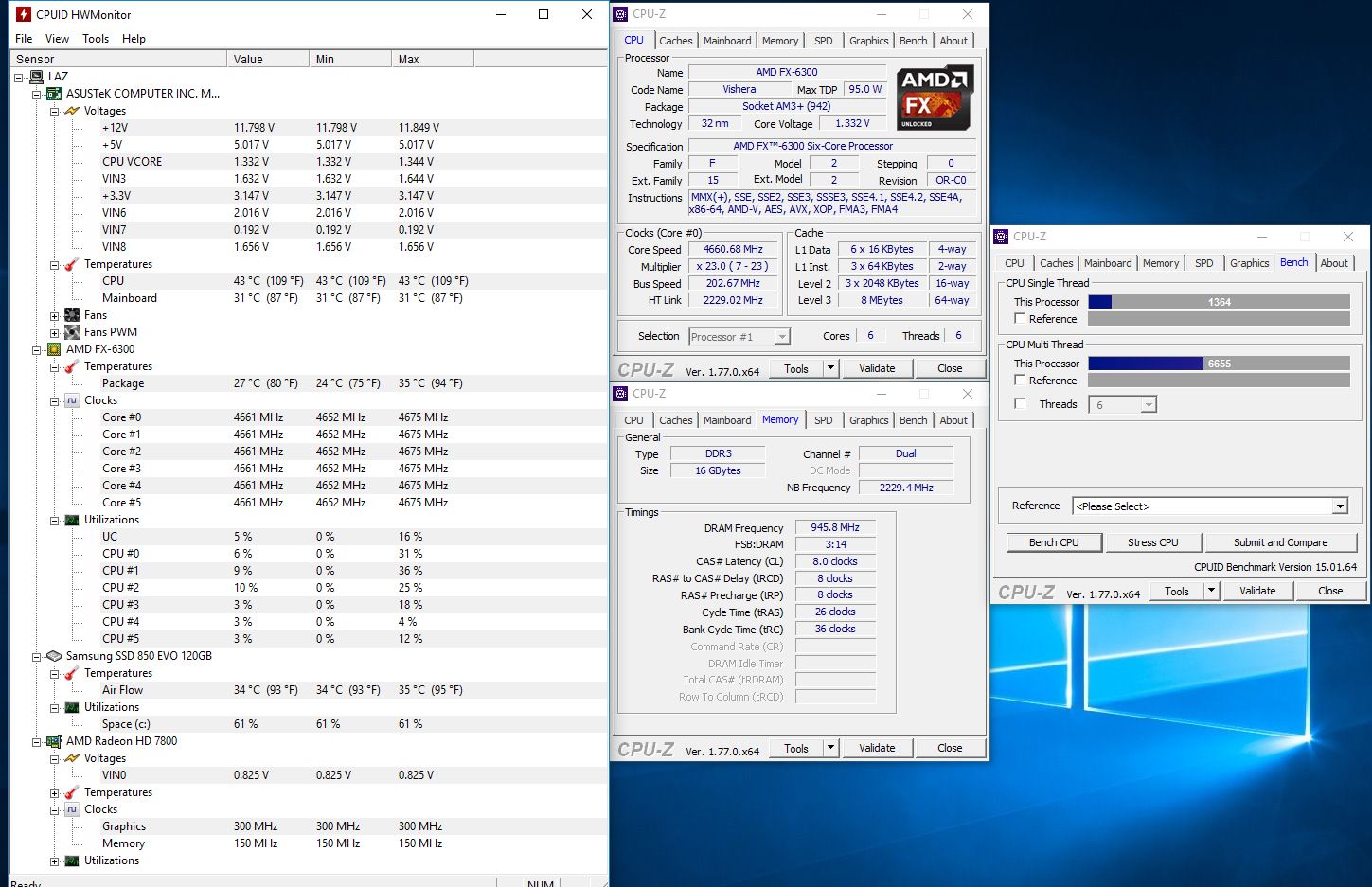1372x887 pixels.
Task: Click the Max column header
Action: click(x=433, y=59)
